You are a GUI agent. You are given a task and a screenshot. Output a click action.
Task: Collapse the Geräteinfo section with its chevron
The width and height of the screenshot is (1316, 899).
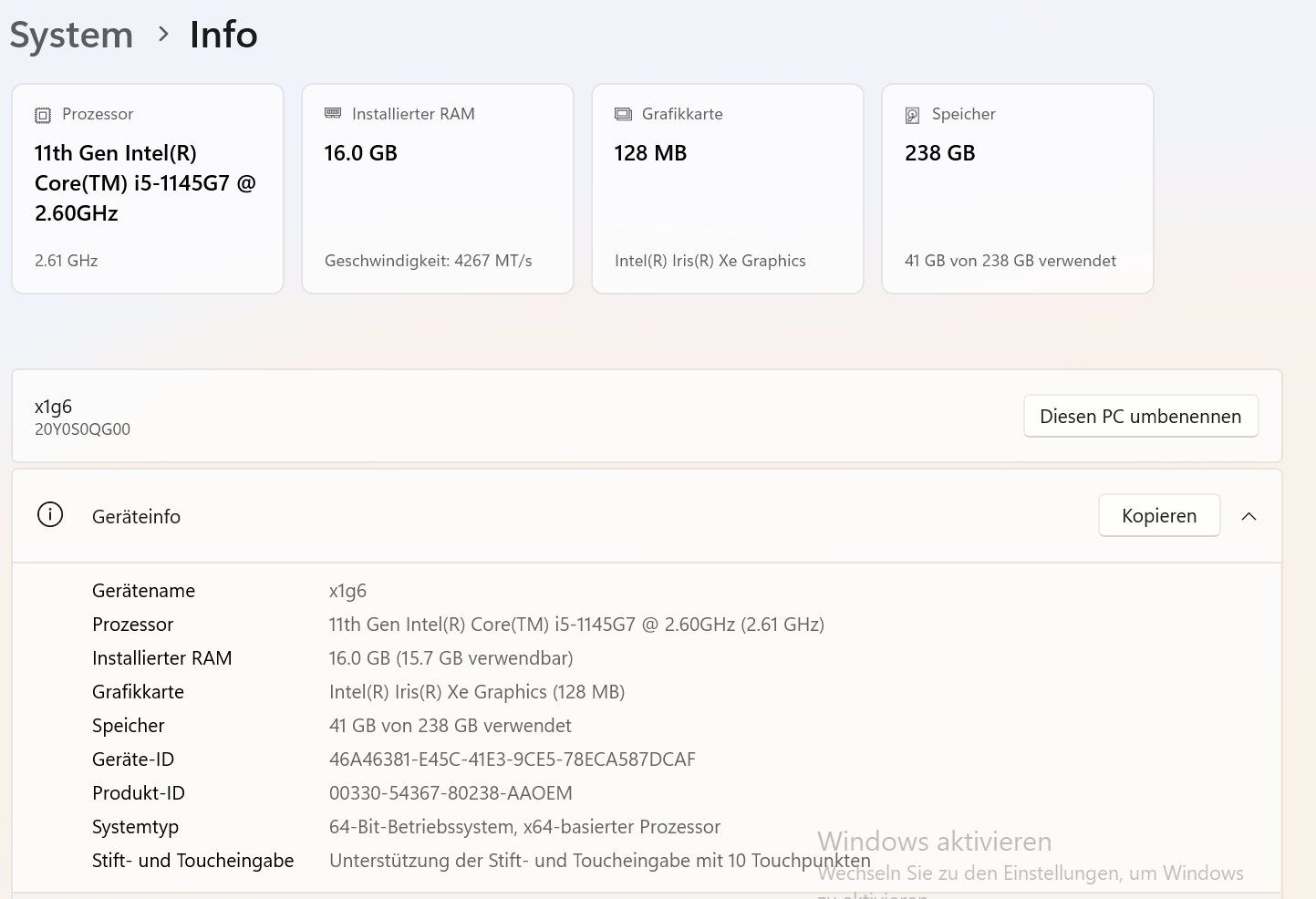1249,516
